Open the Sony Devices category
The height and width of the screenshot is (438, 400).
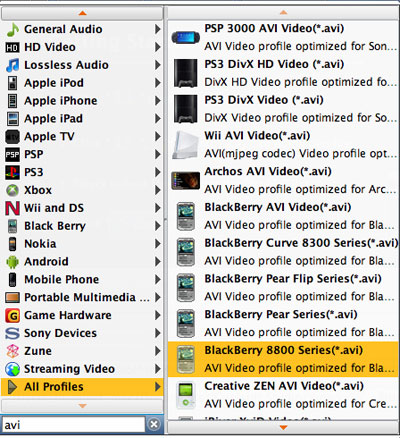82,333
